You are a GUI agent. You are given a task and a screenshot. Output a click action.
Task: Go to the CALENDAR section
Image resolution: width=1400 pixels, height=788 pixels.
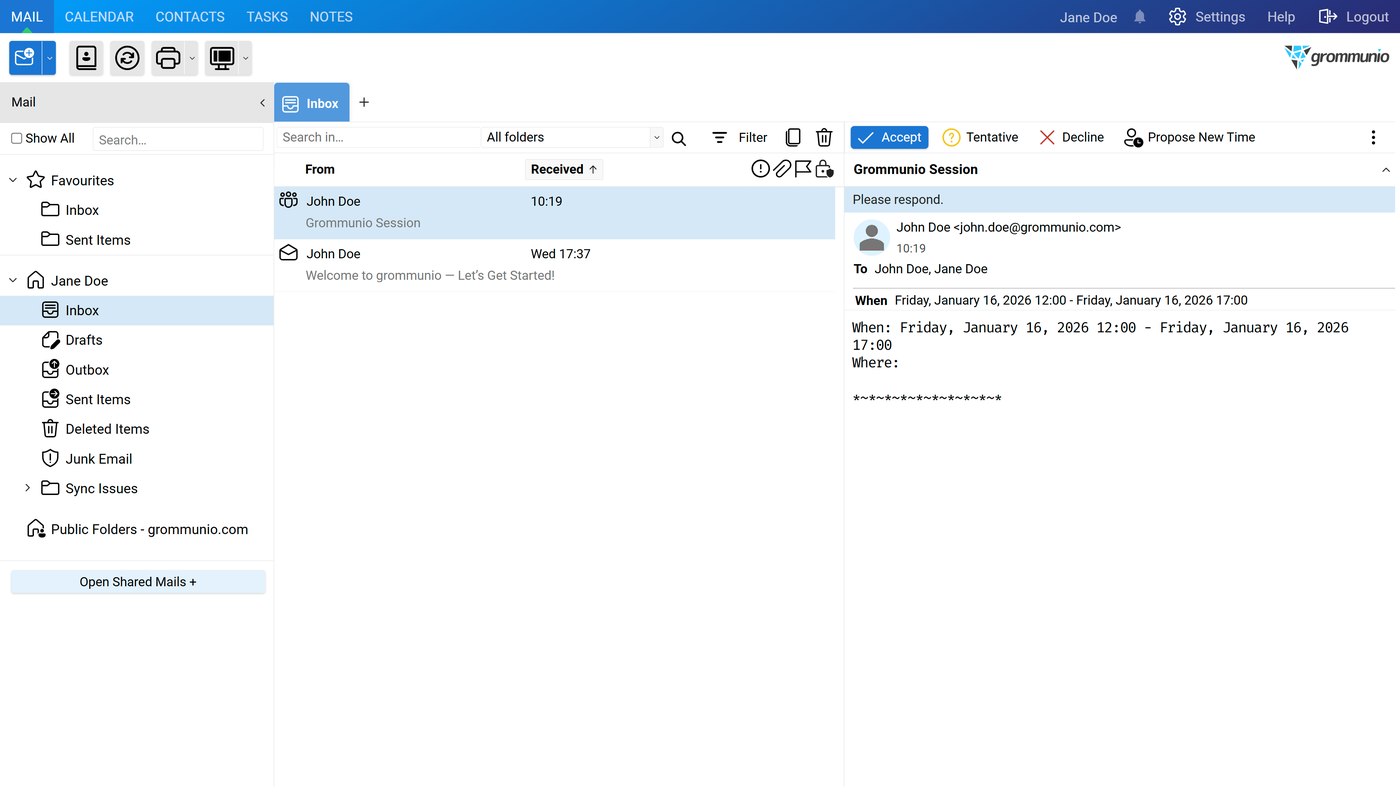99,17
